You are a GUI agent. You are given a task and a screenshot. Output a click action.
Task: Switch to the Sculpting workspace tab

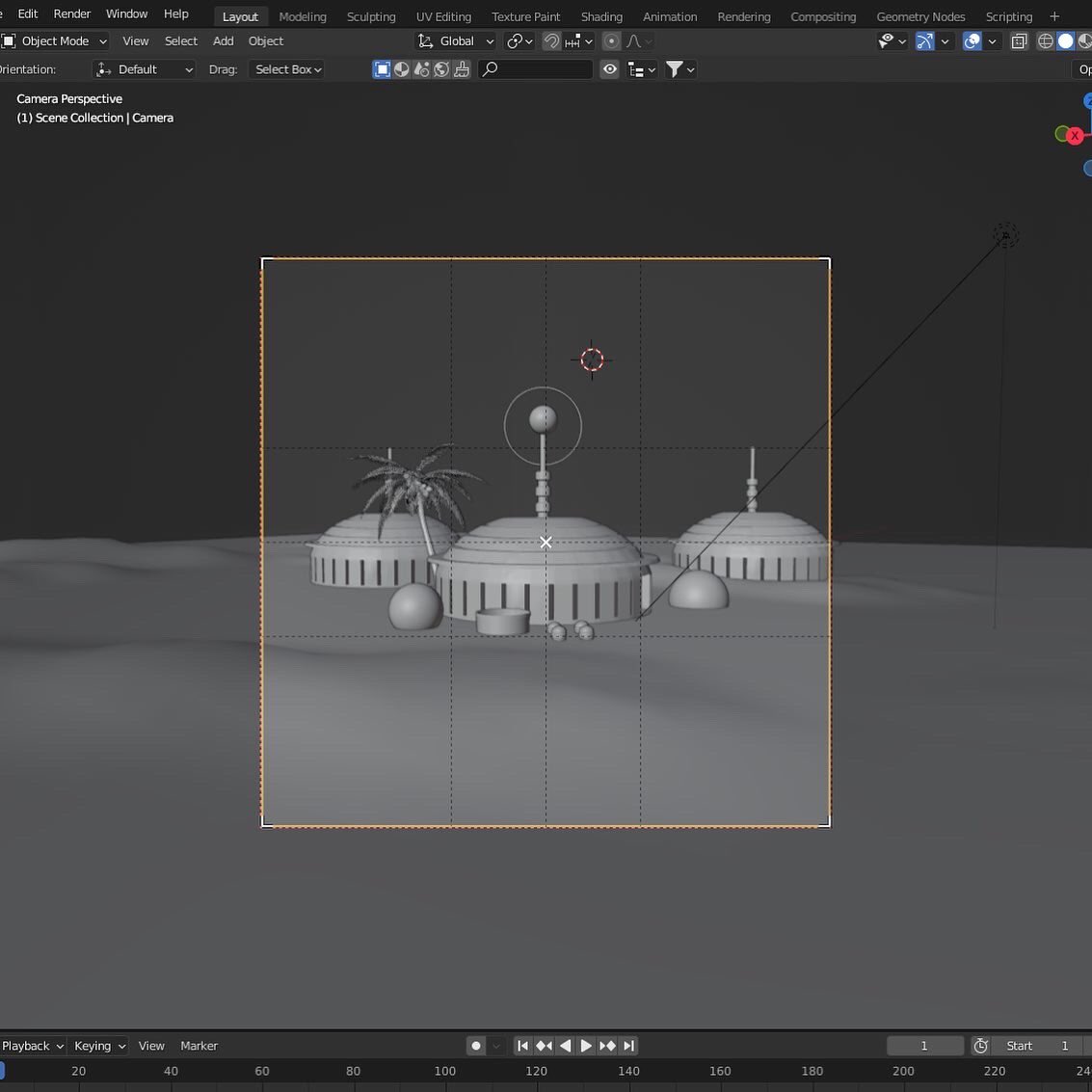click(x=370, y=16)
